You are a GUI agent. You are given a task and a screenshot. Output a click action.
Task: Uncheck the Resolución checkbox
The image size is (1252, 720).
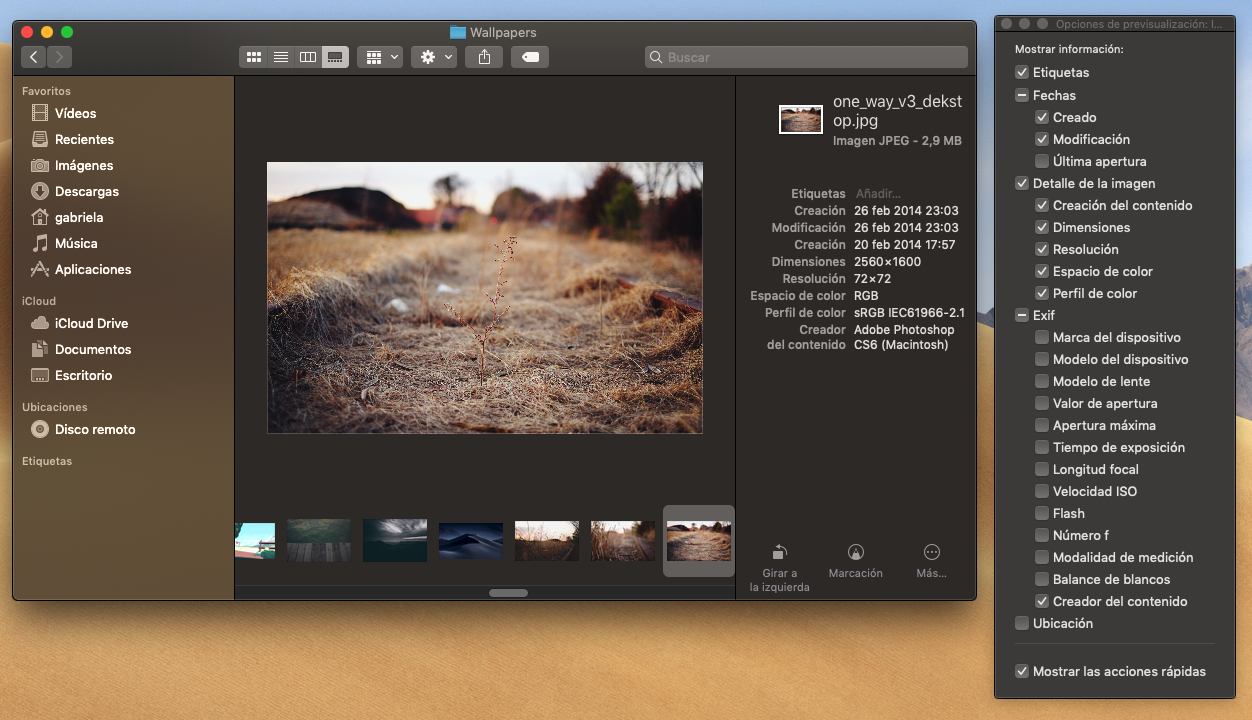(1042, 249)
